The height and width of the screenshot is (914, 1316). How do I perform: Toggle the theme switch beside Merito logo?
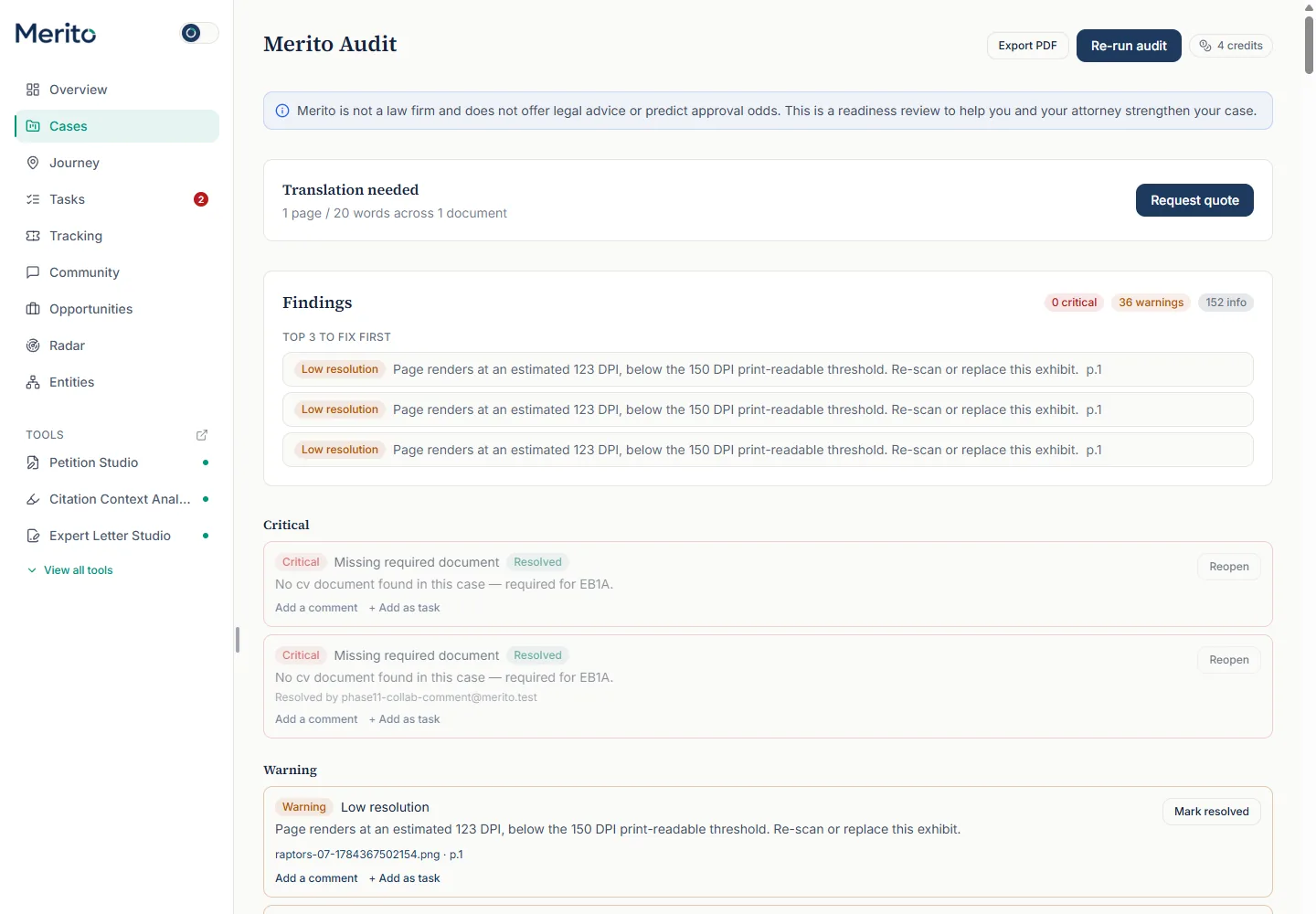[200, 33]
